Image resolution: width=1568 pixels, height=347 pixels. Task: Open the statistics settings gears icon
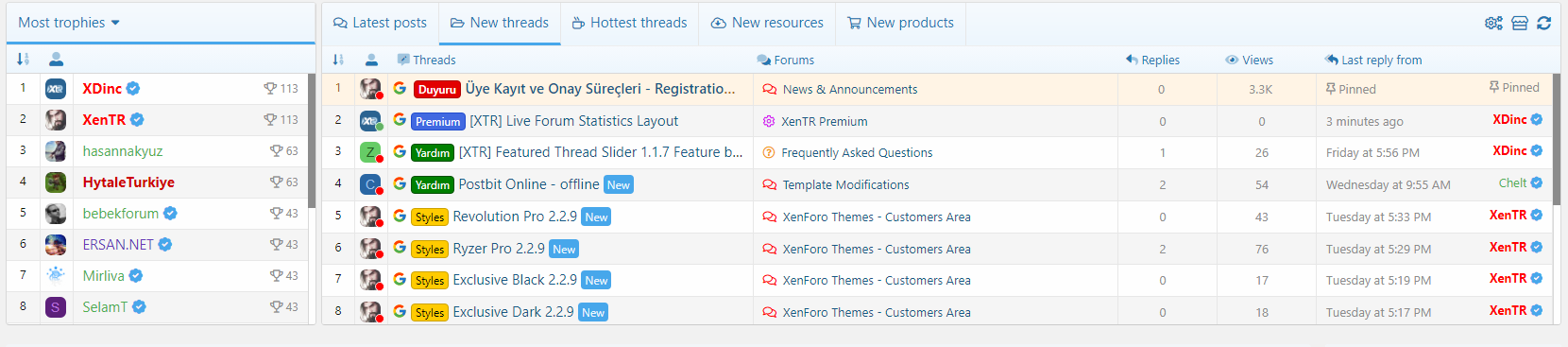point(1493,23)
